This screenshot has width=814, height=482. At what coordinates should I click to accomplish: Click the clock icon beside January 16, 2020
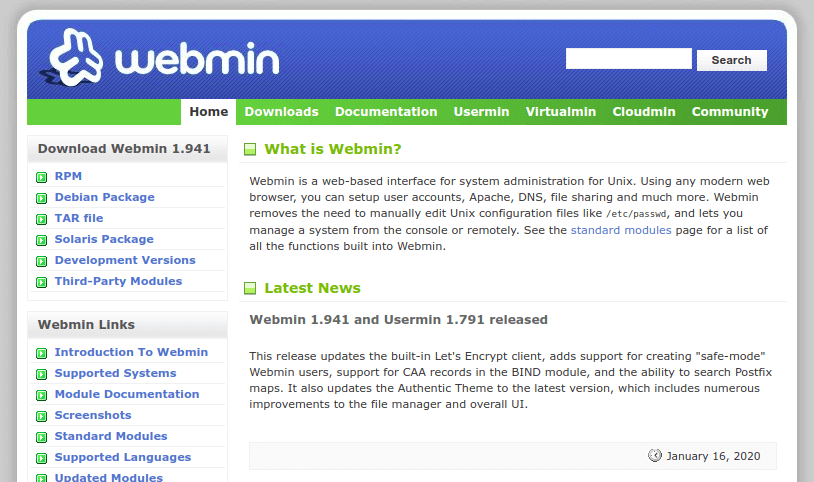tap(655, 456)
